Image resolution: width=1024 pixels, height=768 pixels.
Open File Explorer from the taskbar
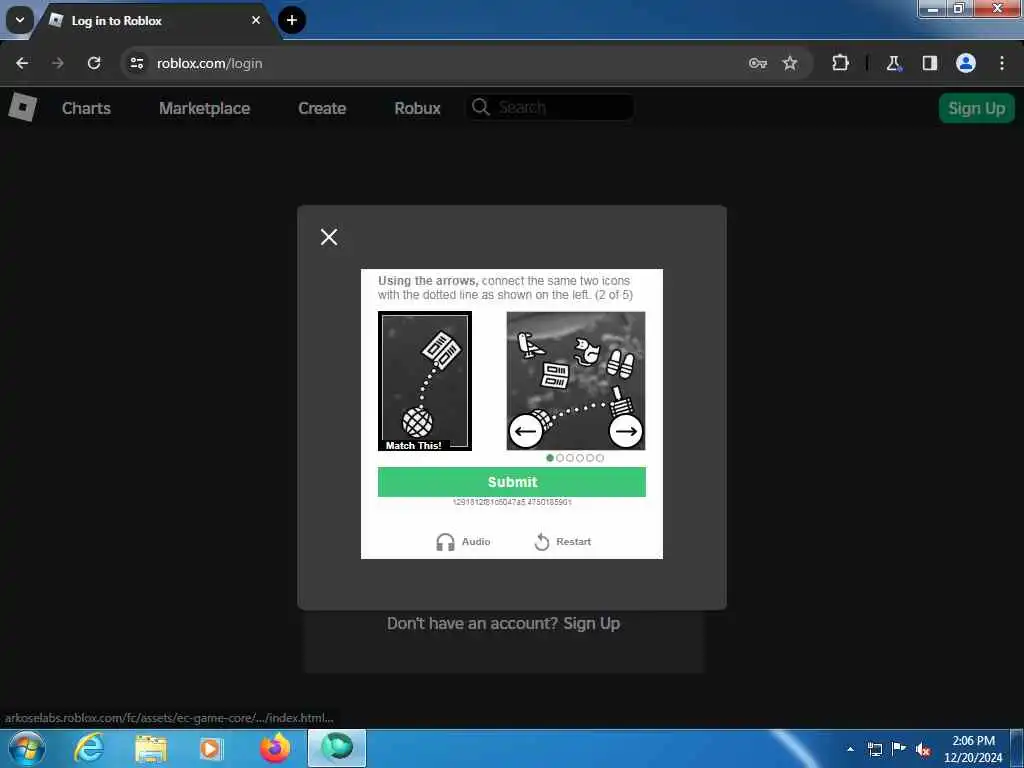tap(151, 749)
